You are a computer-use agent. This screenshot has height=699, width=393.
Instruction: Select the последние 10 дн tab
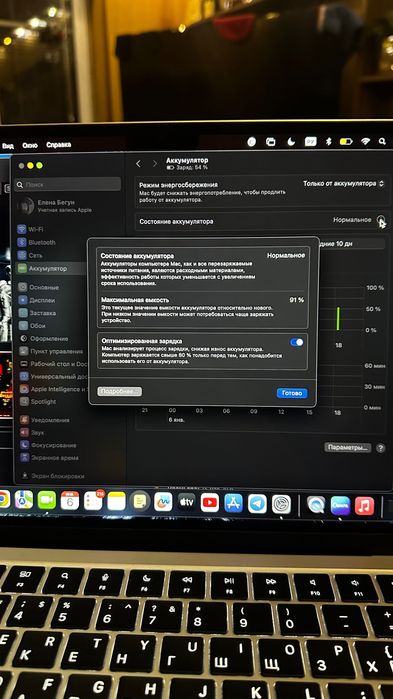point(352,243)
